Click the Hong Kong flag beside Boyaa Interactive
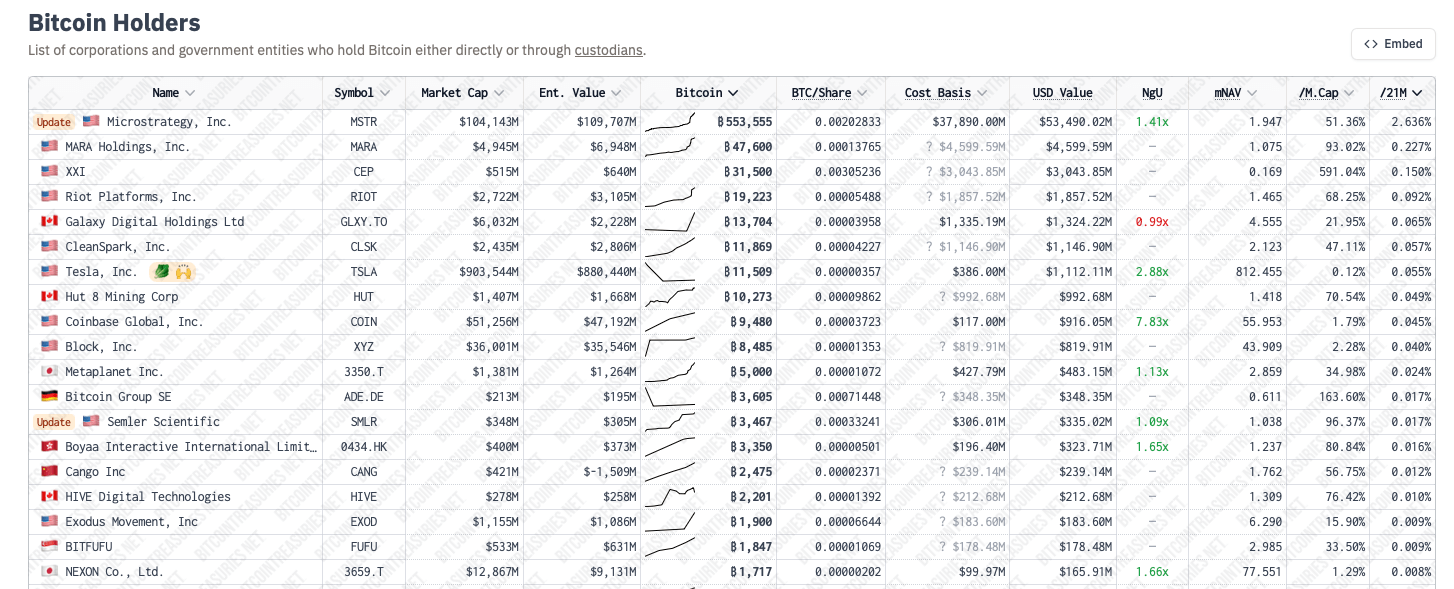 tap(49, 447)
